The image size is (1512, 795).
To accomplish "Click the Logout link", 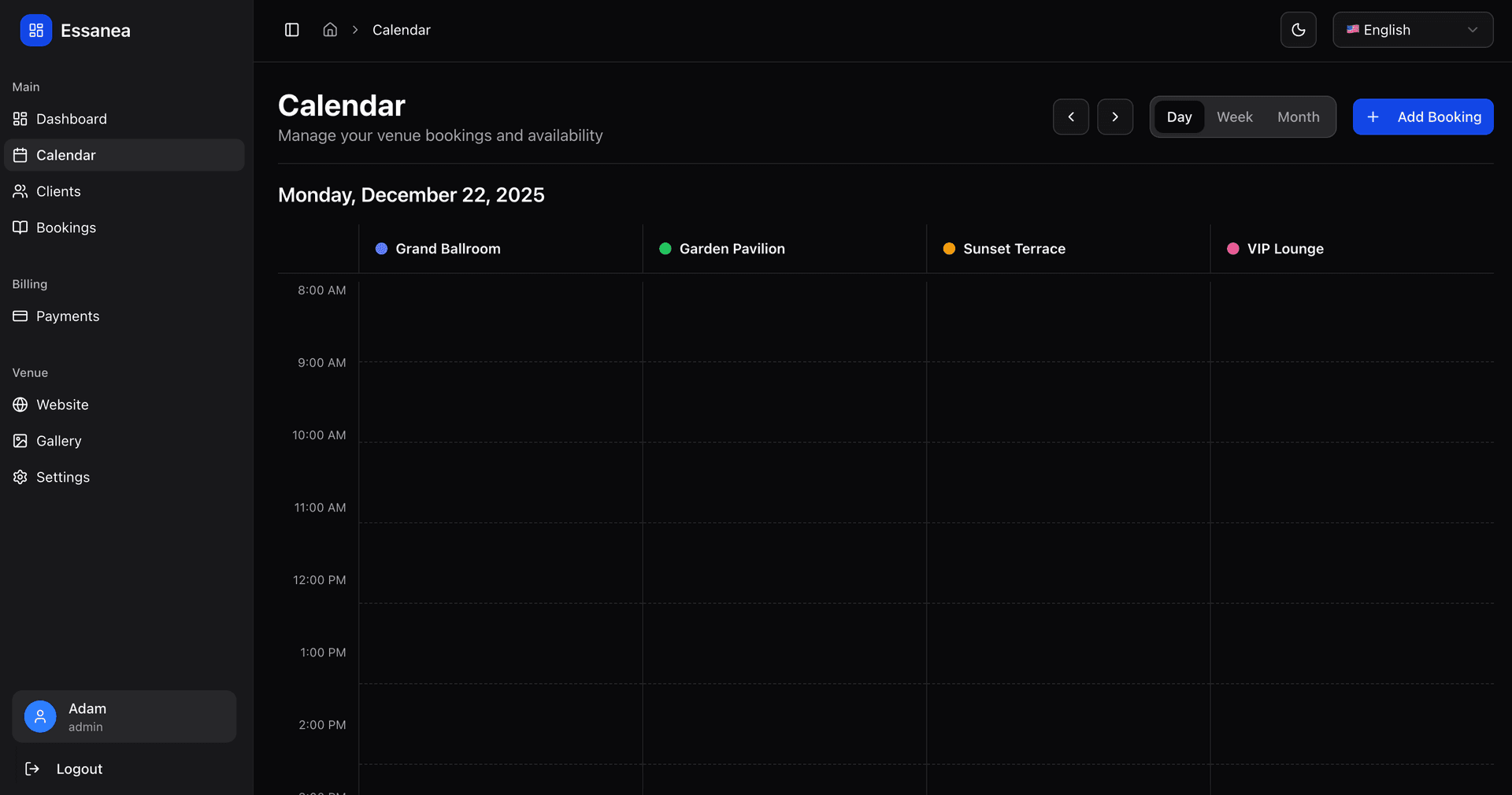I will pos(79,769).
